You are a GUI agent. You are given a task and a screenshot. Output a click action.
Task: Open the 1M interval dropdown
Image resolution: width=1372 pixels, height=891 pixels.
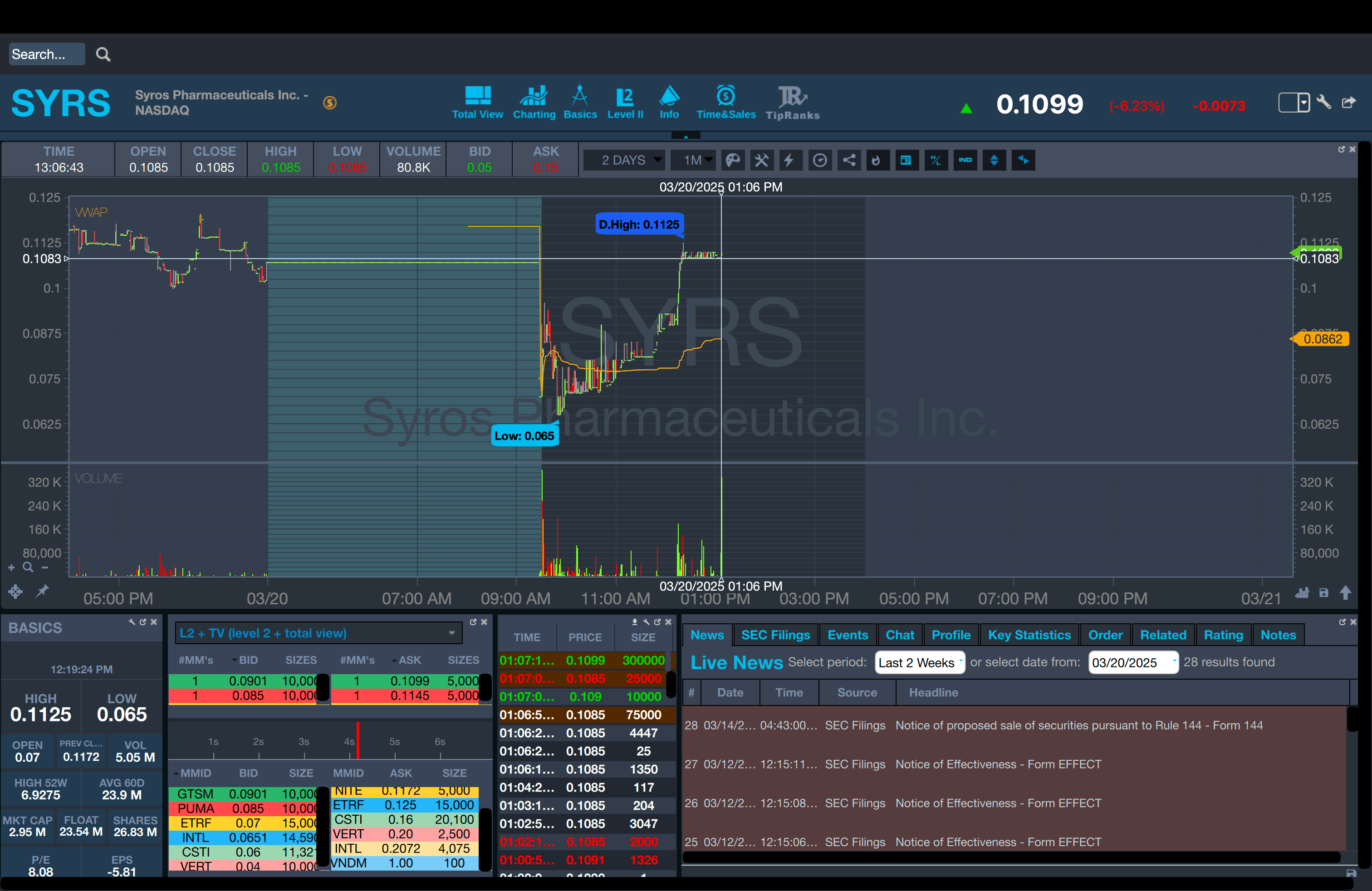(x=694, y=160)
